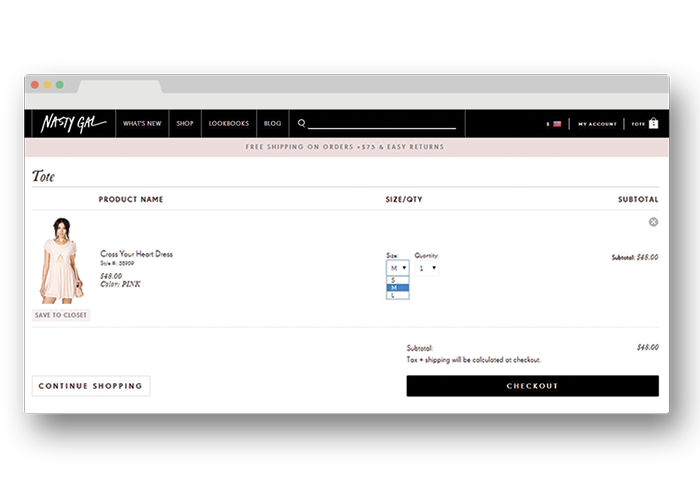
Task: Click the 'PRODUCT NAME' column header
Action: (x=131, y=199)
